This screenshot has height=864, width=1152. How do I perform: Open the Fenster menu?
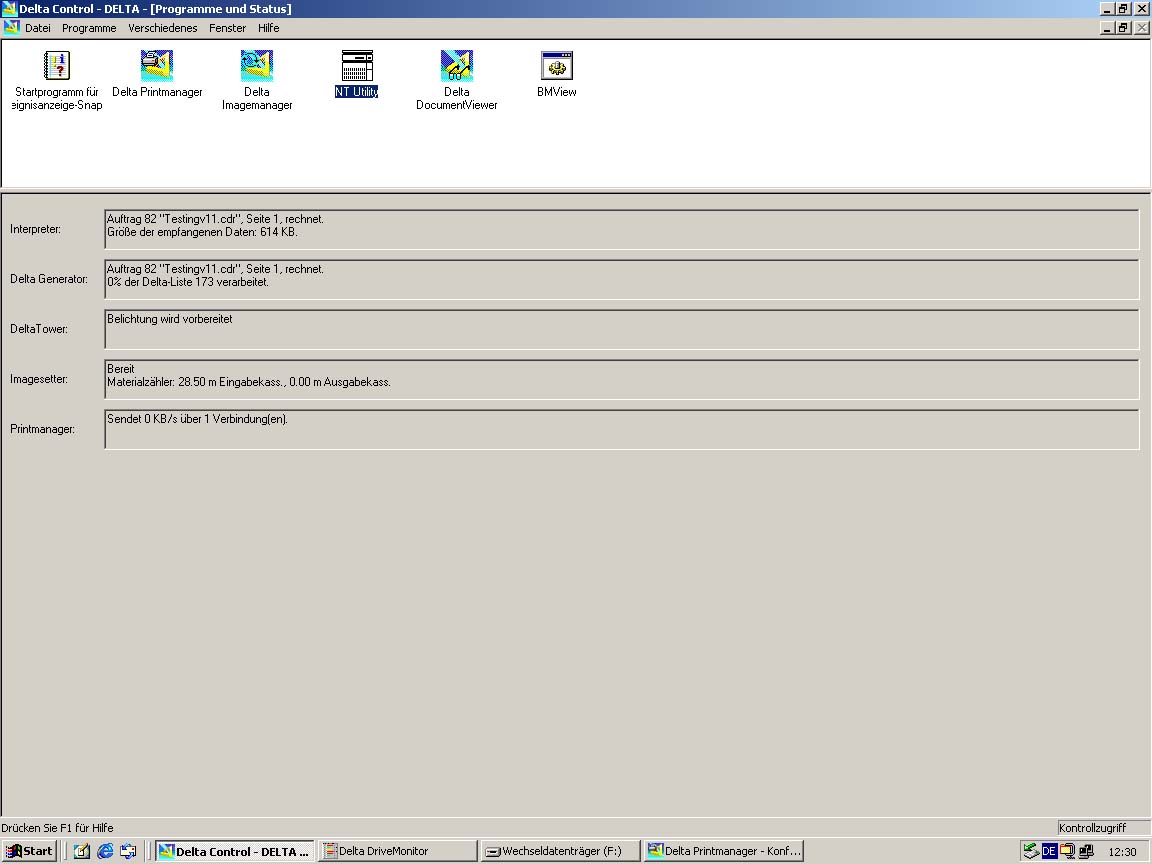tap(227, 28)
